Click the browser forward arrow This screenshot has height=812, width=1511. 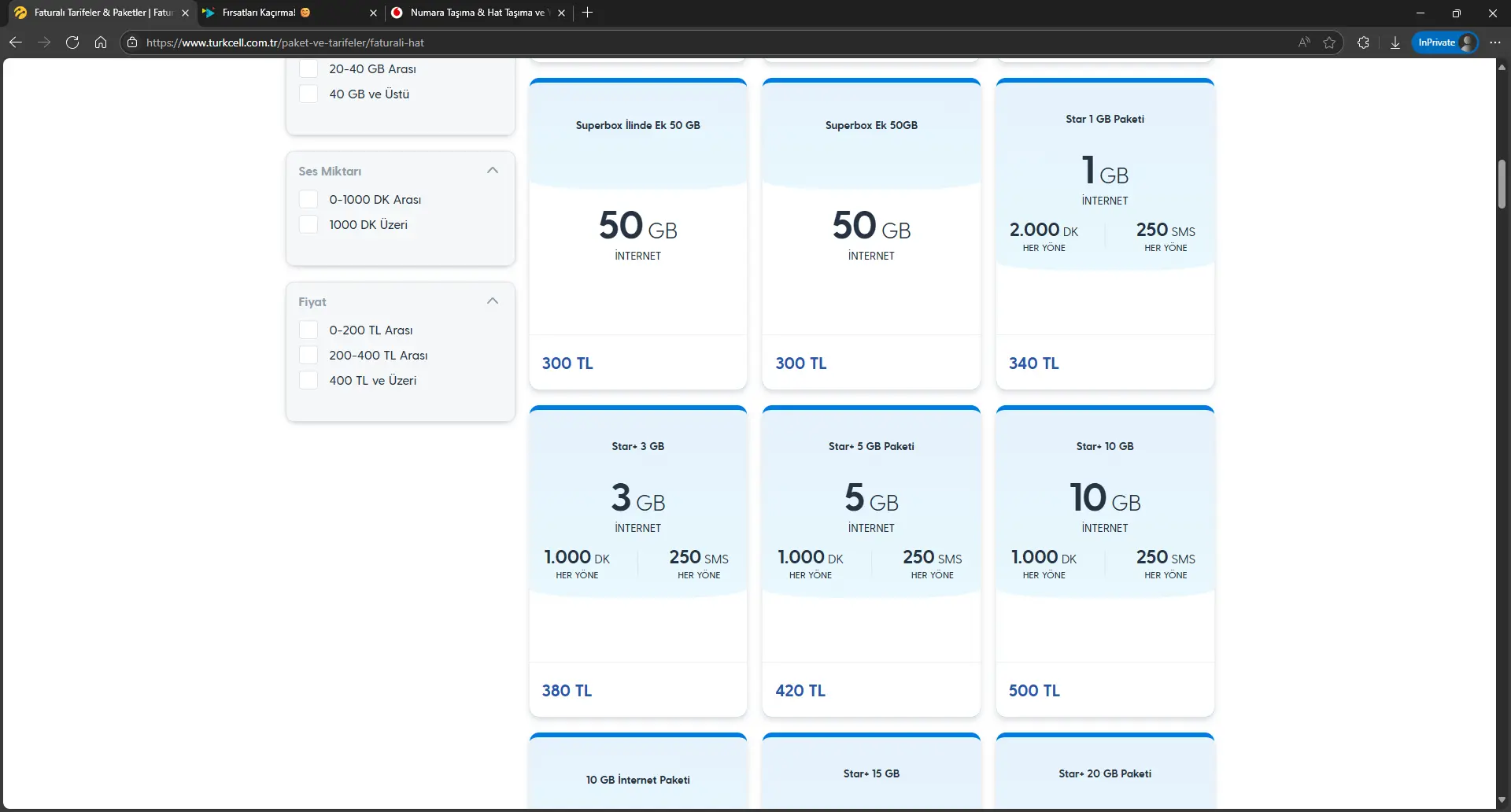tap(44, 42)
